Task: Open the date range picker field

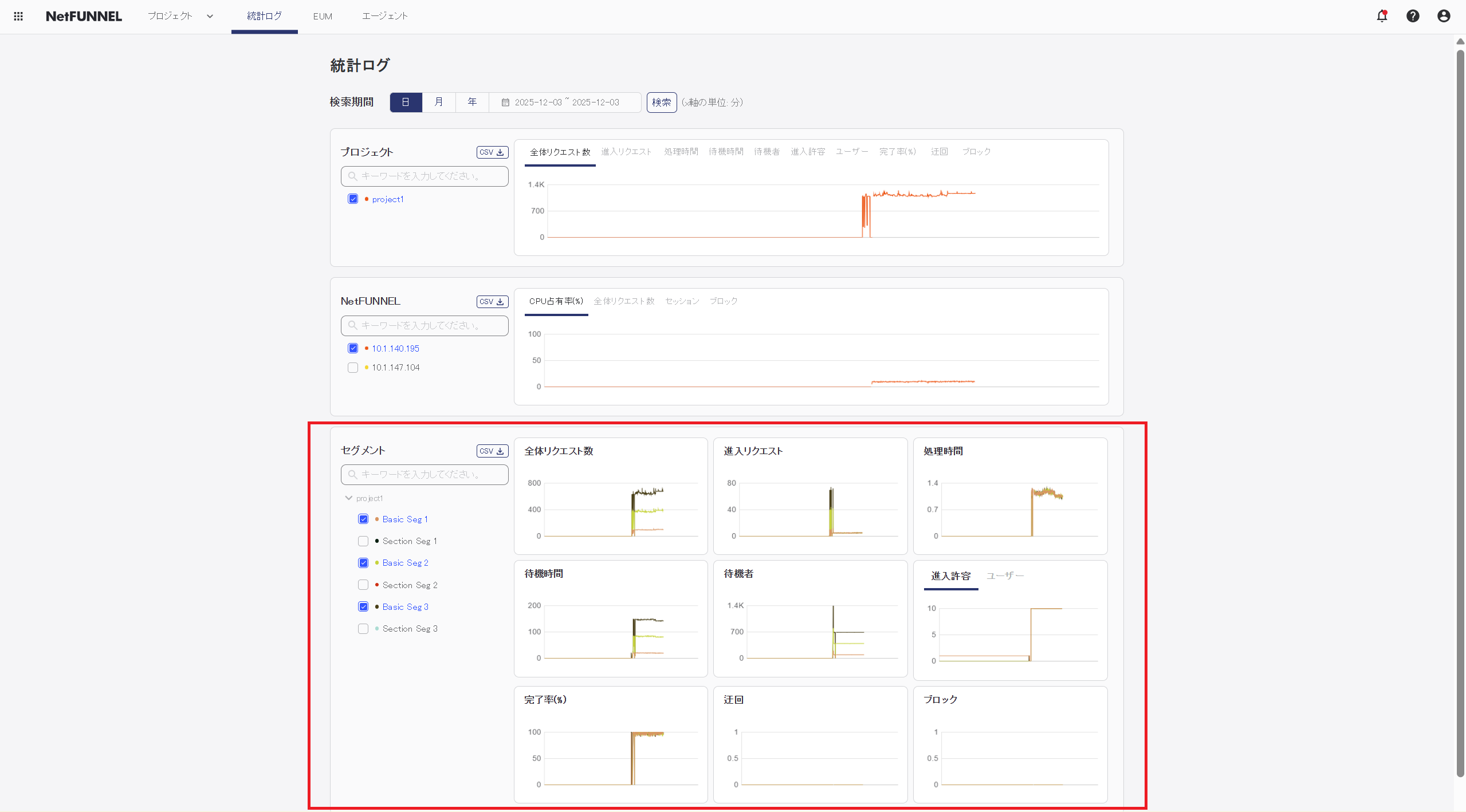Action: [566, 102]
